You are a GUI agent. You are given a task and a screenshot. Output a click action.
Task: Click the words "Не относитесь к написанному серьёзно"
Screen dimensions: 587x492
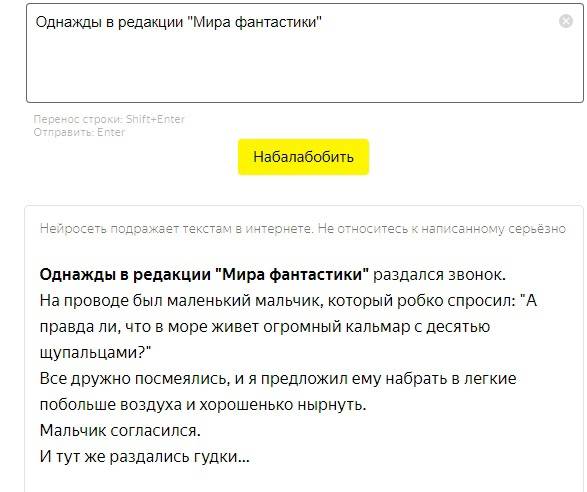442,228
